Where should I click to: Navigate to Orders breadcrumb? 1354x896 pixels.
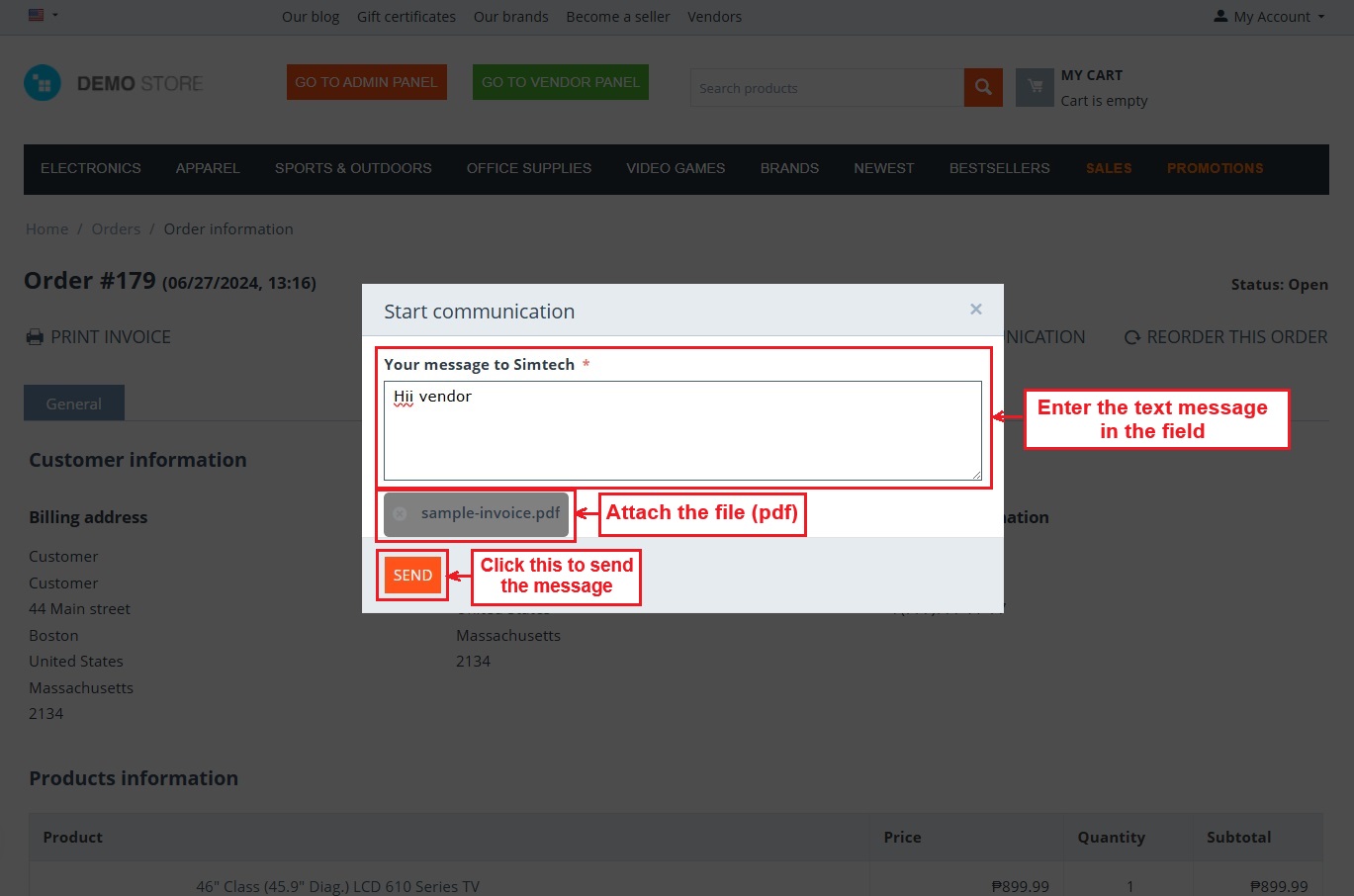pyautogui.click(x=116, y=229)
